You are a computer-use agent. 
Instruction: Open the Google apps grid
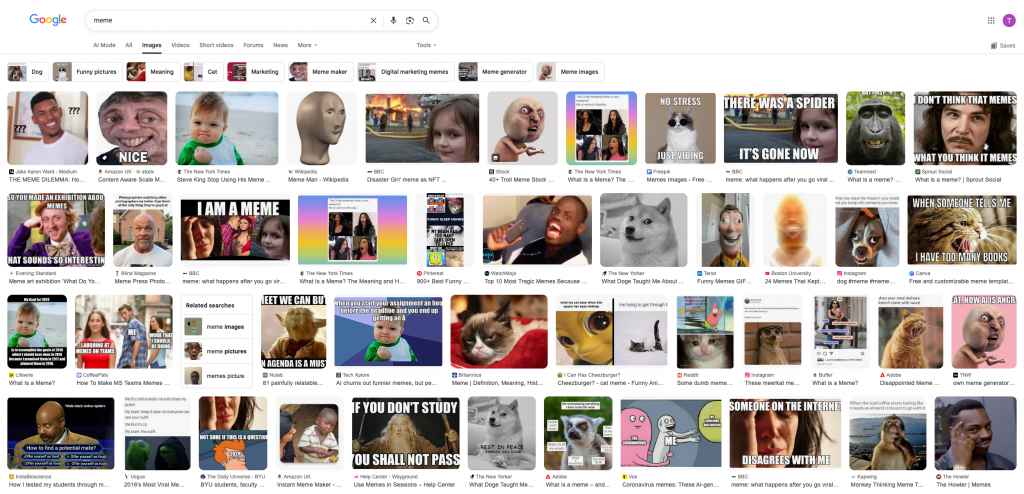point(991,20)
